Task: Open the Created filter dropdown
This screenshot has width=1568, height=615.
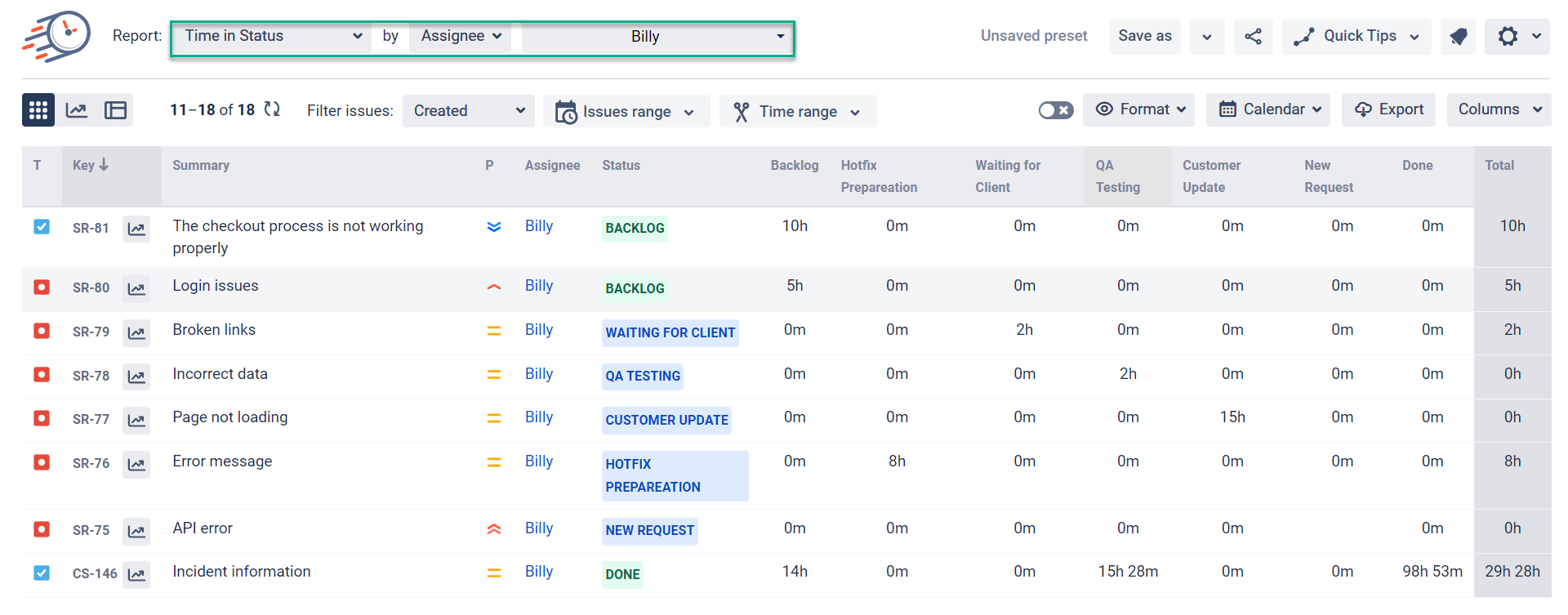Action: pyautogui.click(x=468, y=111)
